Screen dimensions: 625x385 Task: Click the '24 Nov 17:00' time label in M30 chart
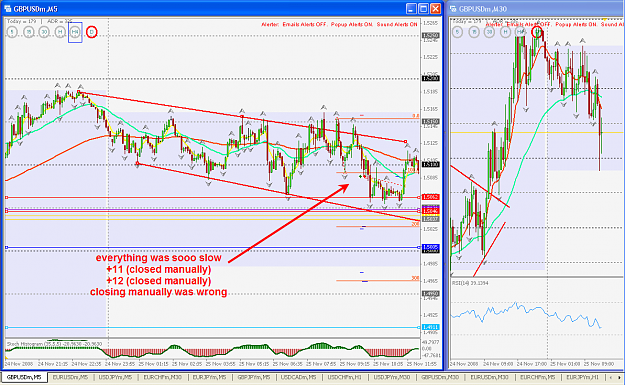click(x=532, y=364)
